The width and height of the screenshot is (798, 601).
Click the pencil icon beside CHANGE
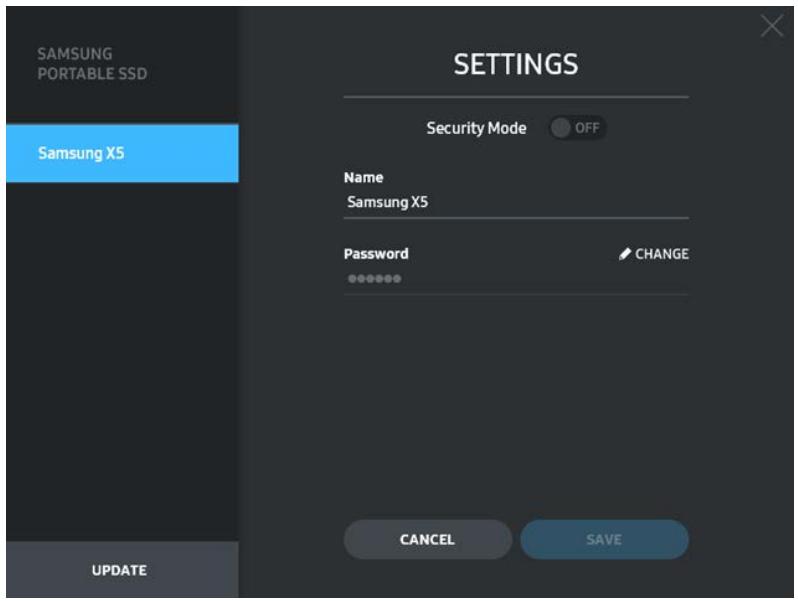pyautogui.click(x=625, y=254)
